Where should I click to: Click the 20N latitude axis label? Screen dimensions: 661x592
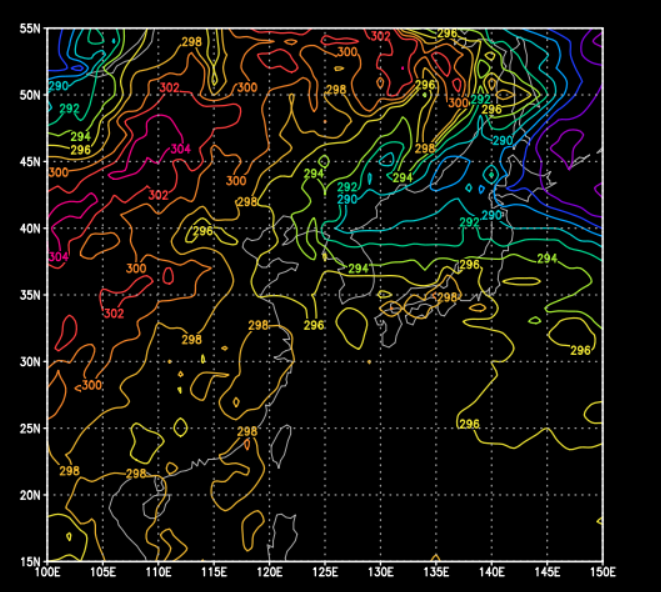pos(29,495)
